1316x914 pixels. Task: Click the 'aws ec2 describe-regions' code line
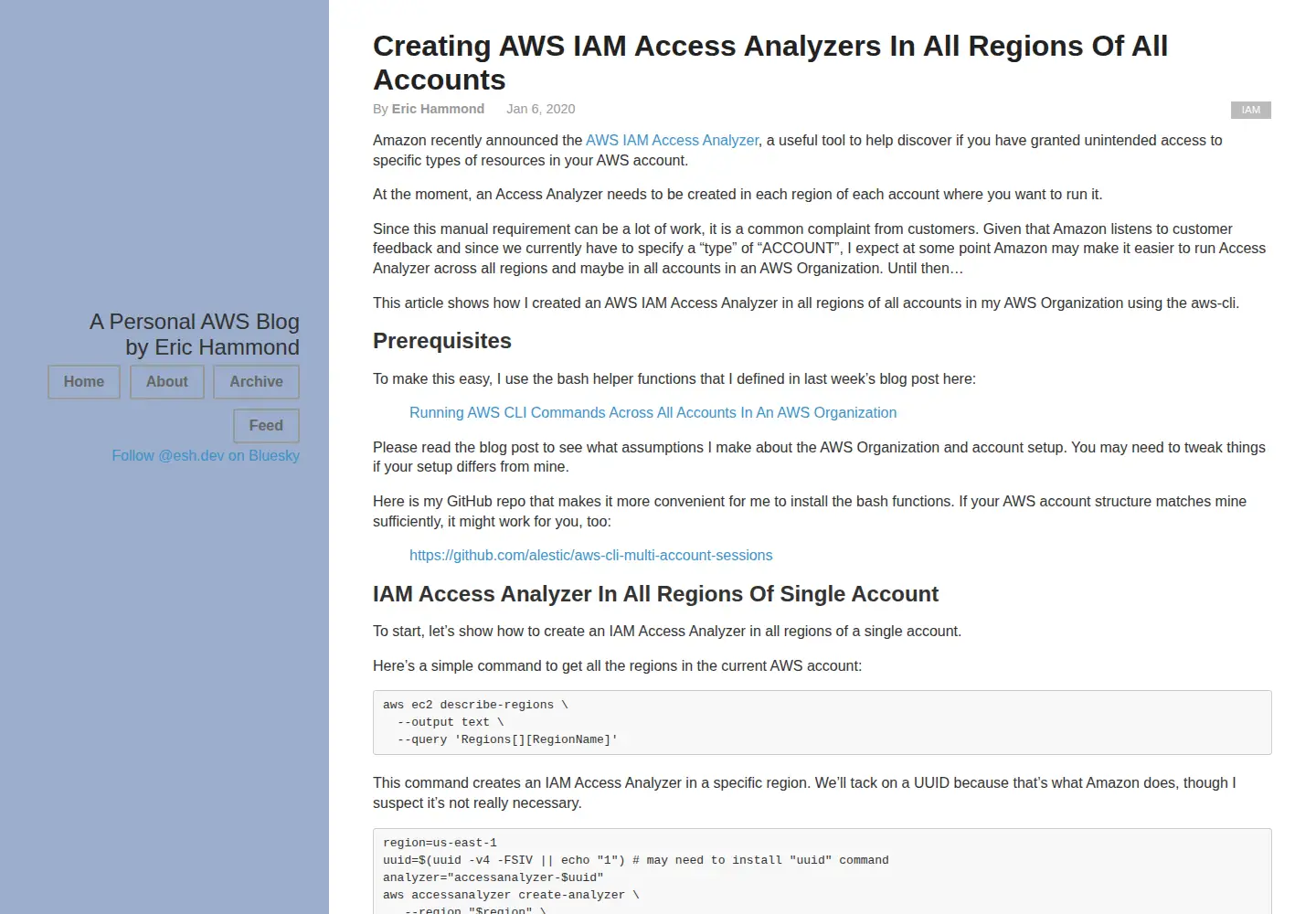[475, 705]
